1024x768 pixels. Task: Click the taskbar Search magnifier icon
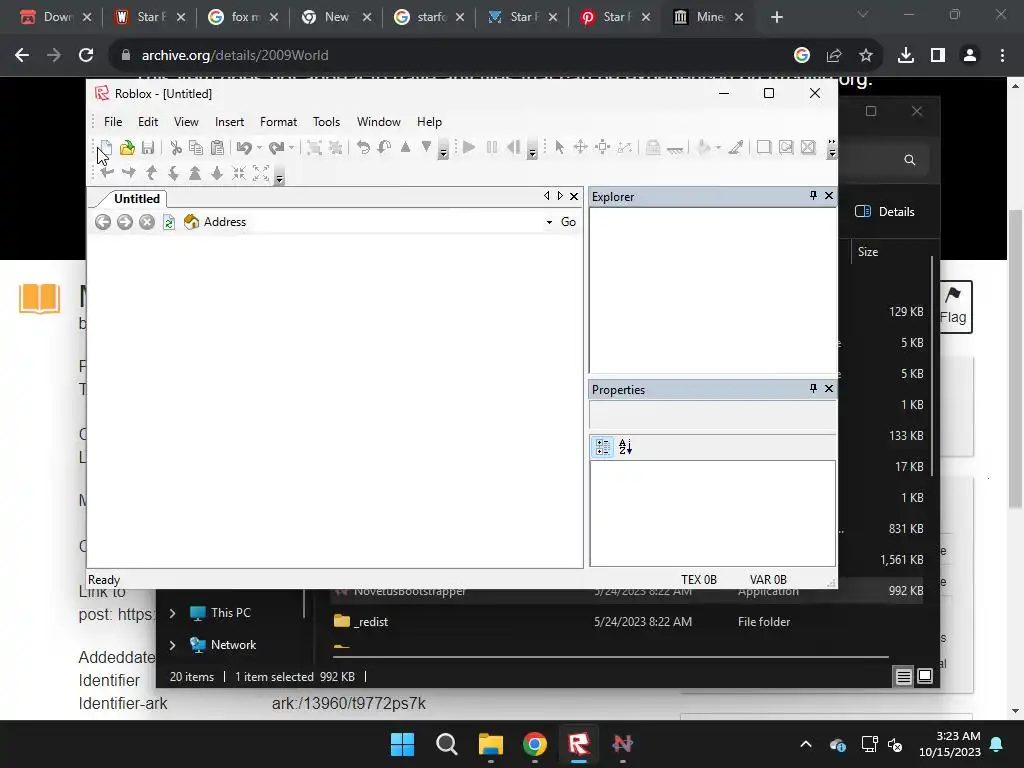[447, 744]
